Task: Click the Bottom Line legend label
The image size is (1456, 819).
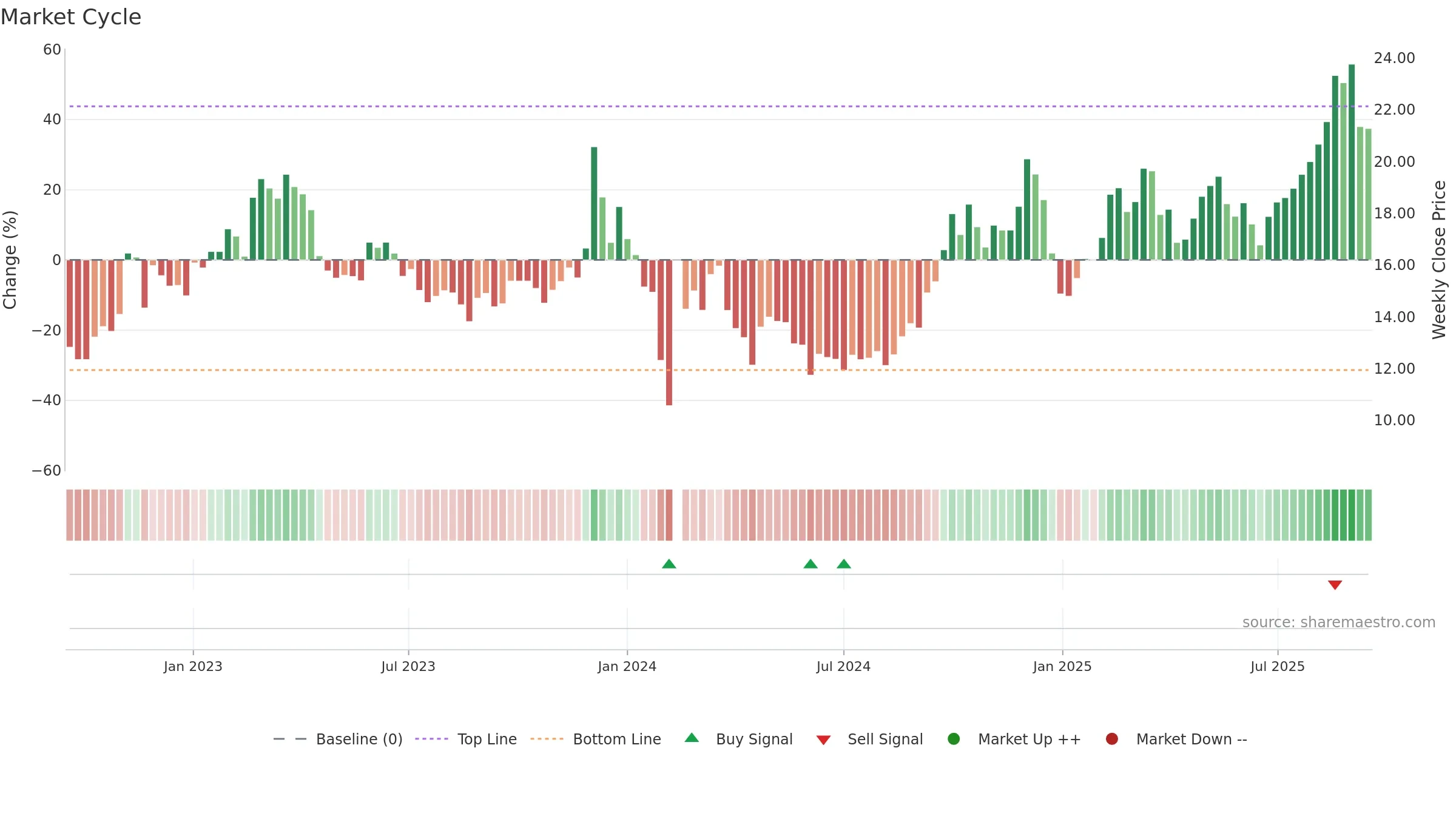Action: [617, 739]
